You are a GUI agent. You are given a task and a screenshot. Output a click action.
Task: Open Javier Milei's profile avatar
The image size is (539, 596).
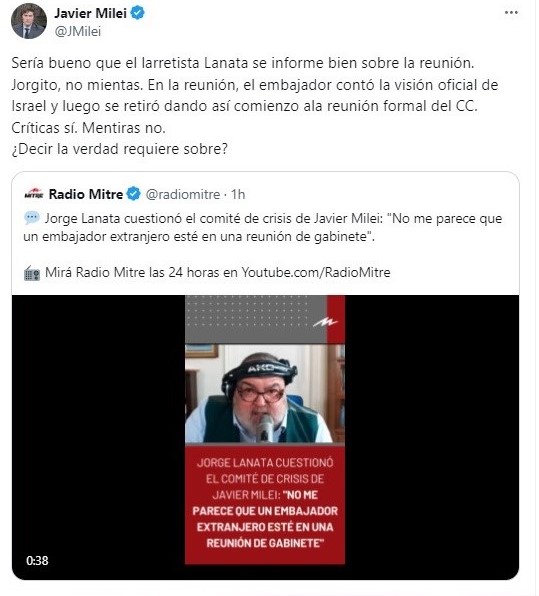(29, 21)
